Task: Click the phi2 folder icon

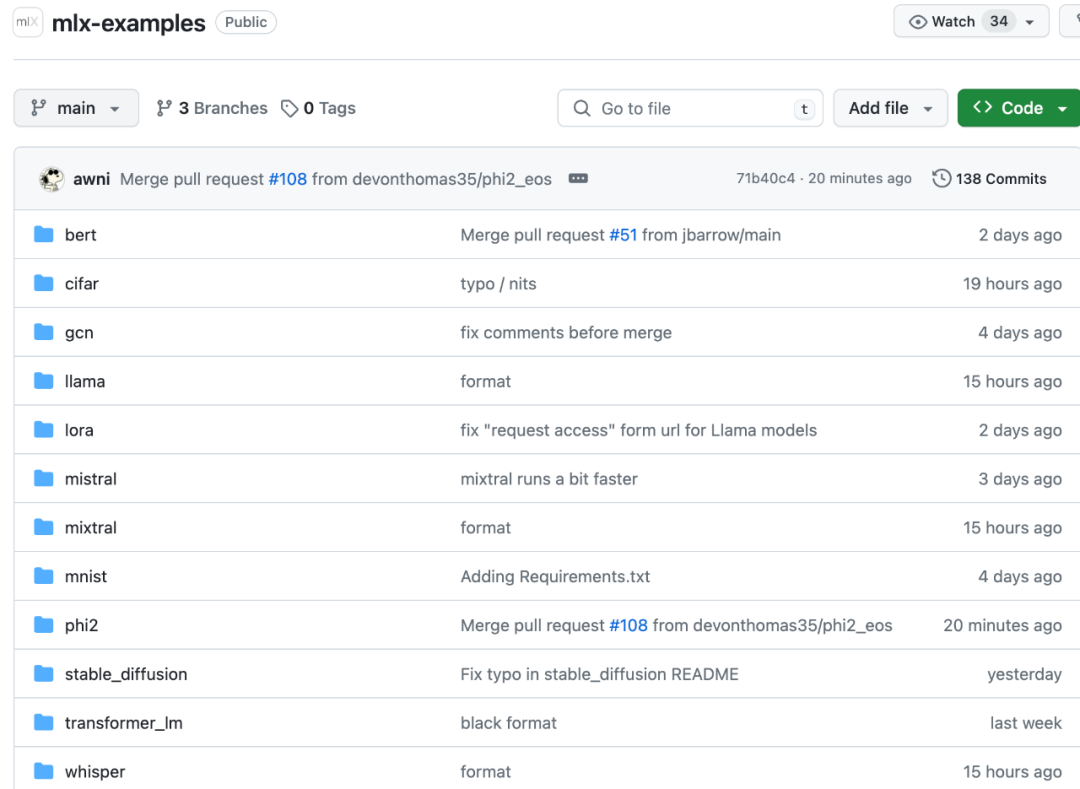Action: (x=43, y=625)
